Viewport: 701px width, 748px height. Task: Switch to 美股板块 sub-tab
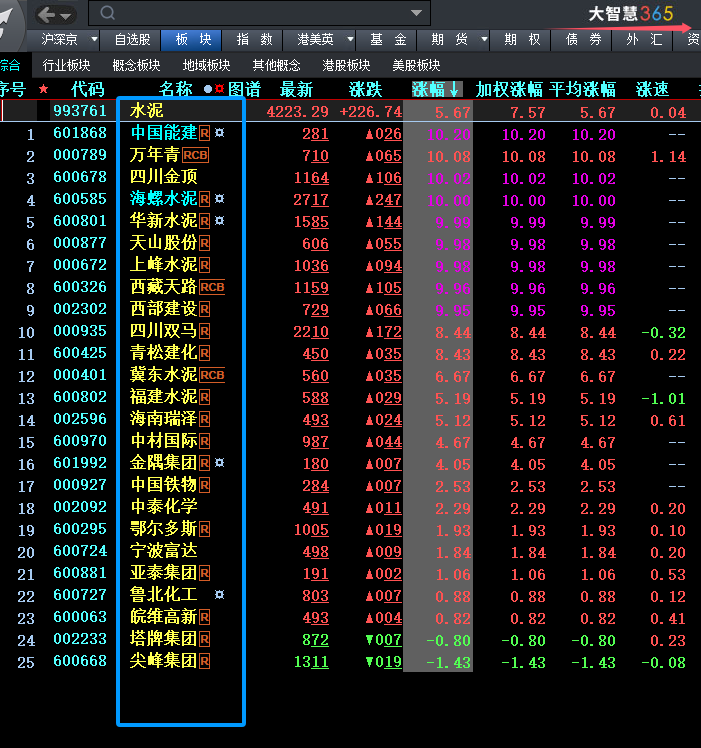click(416, 65)
